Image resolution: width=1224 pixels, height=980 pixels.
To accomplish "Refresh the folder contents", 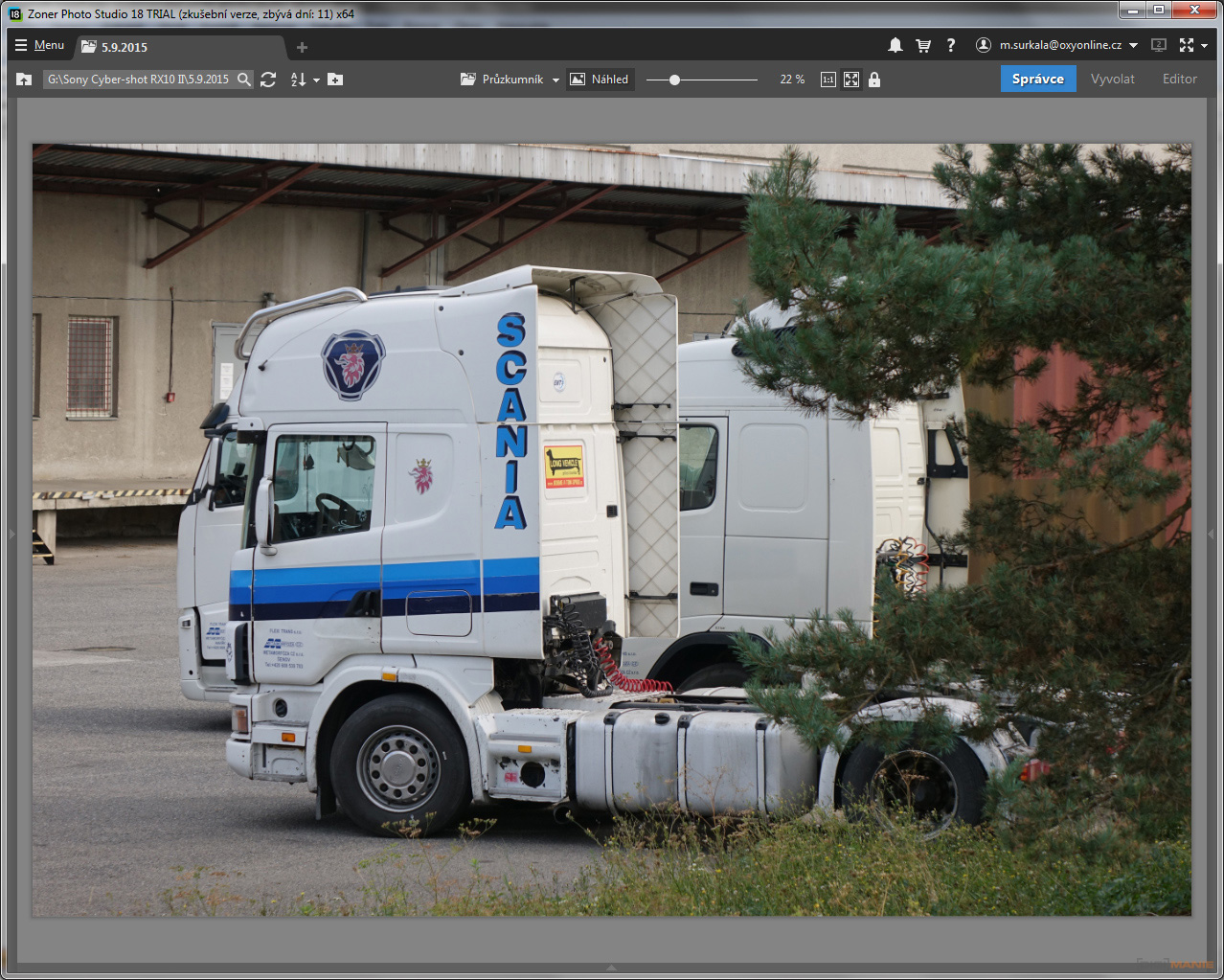I will [x=268, y=80].
